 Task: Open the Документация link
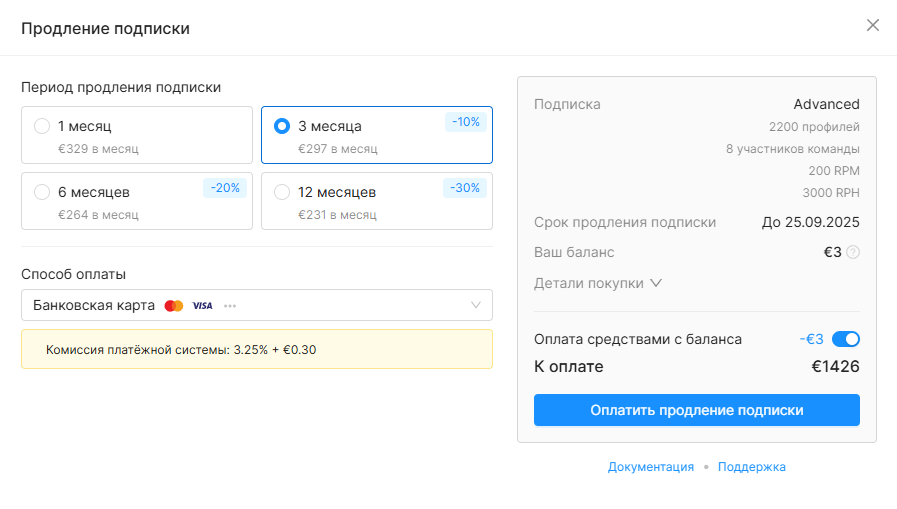650,467
